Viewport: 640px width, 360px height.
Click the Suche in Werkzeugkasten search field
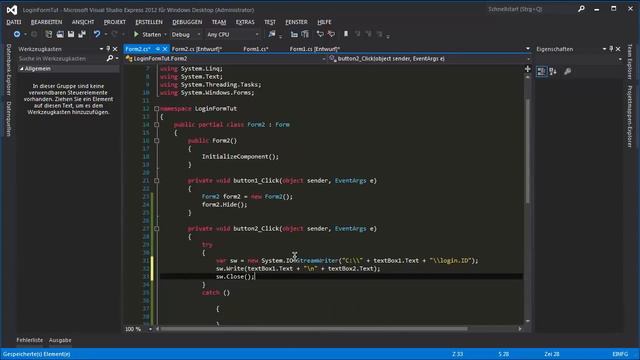coord(61,59)
